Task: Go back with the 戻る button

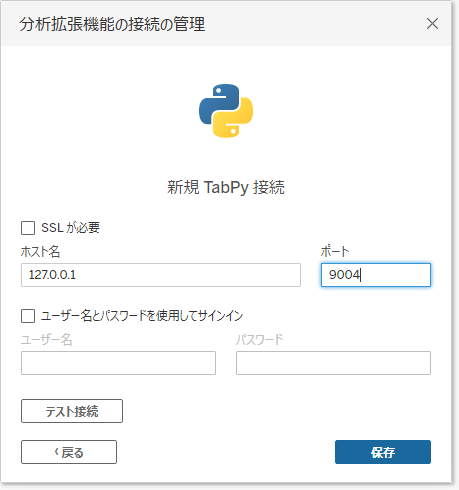Action: point(69,452)
